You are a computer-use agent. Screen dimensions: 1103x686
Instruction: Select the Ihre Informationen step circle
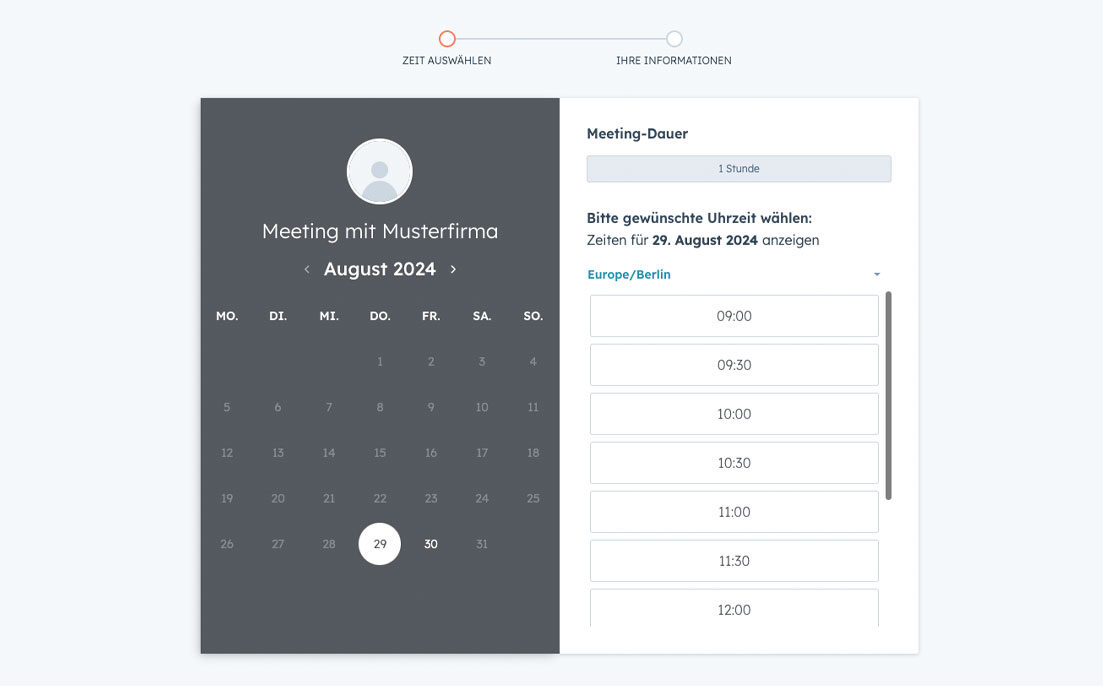[x=674, y=39]
